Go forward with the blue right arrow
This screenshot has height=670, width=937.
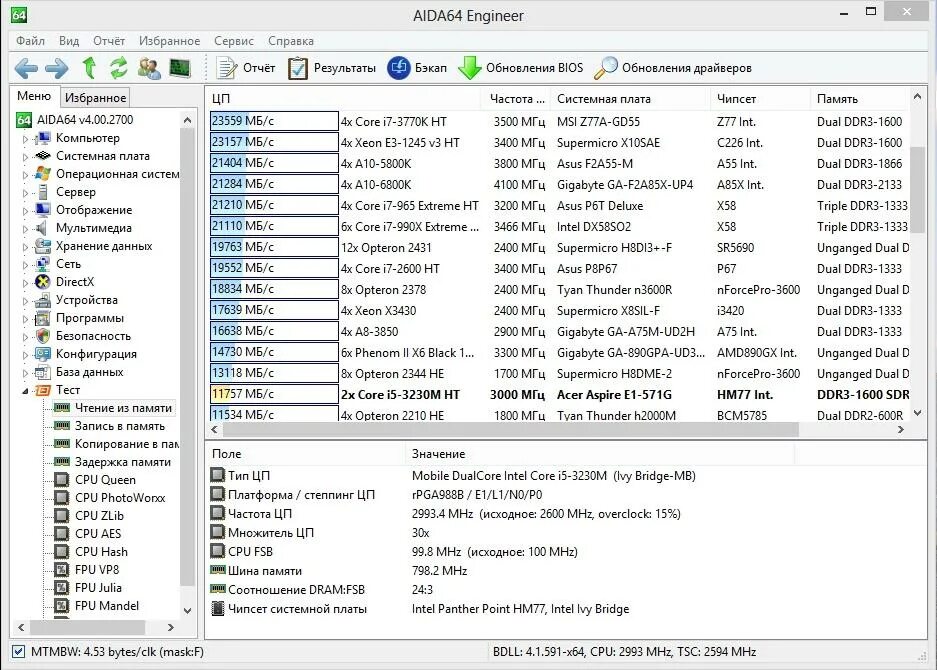pos(57,68)
